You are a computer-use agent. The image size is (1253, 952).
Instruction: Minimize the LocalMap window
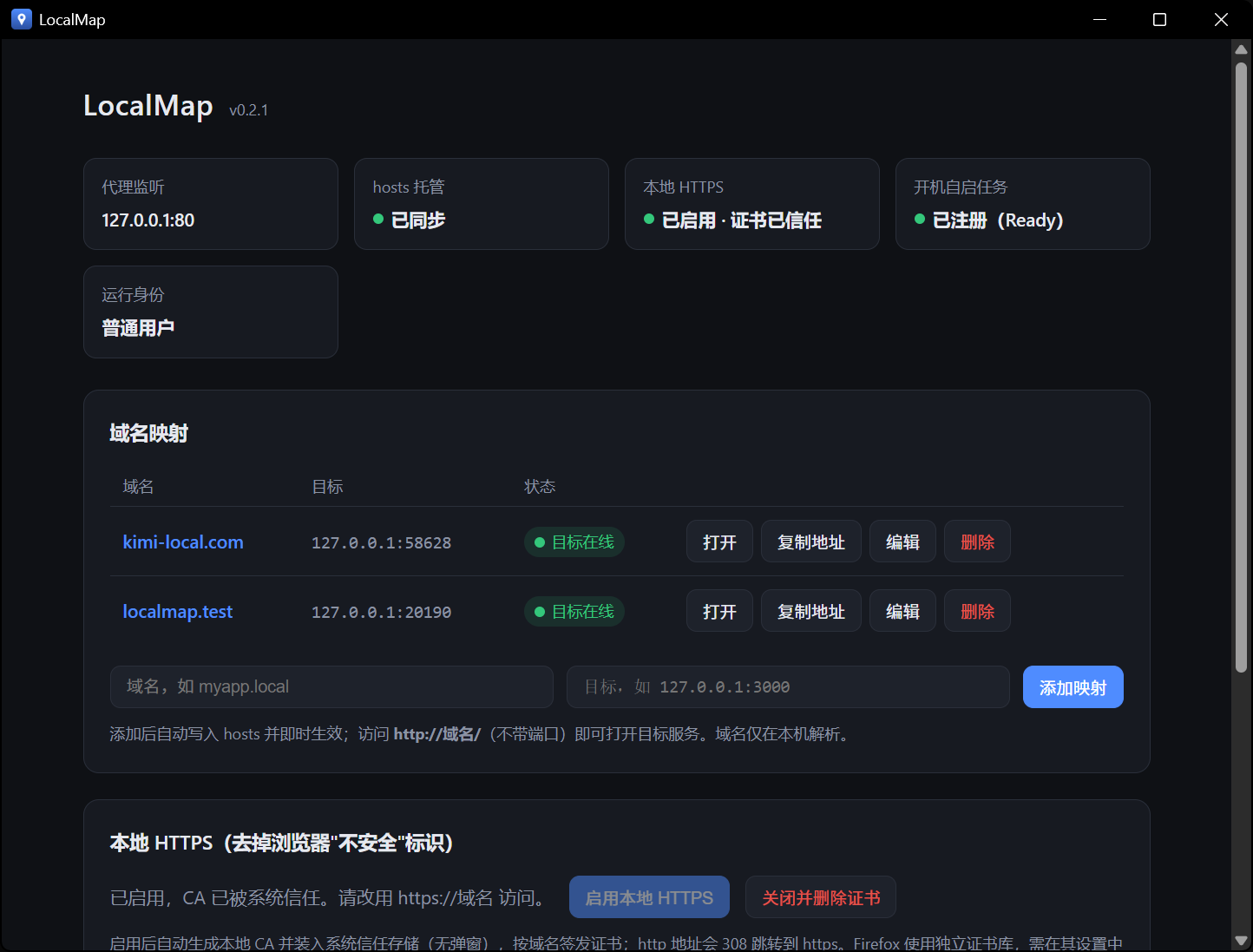point(1099,19)
